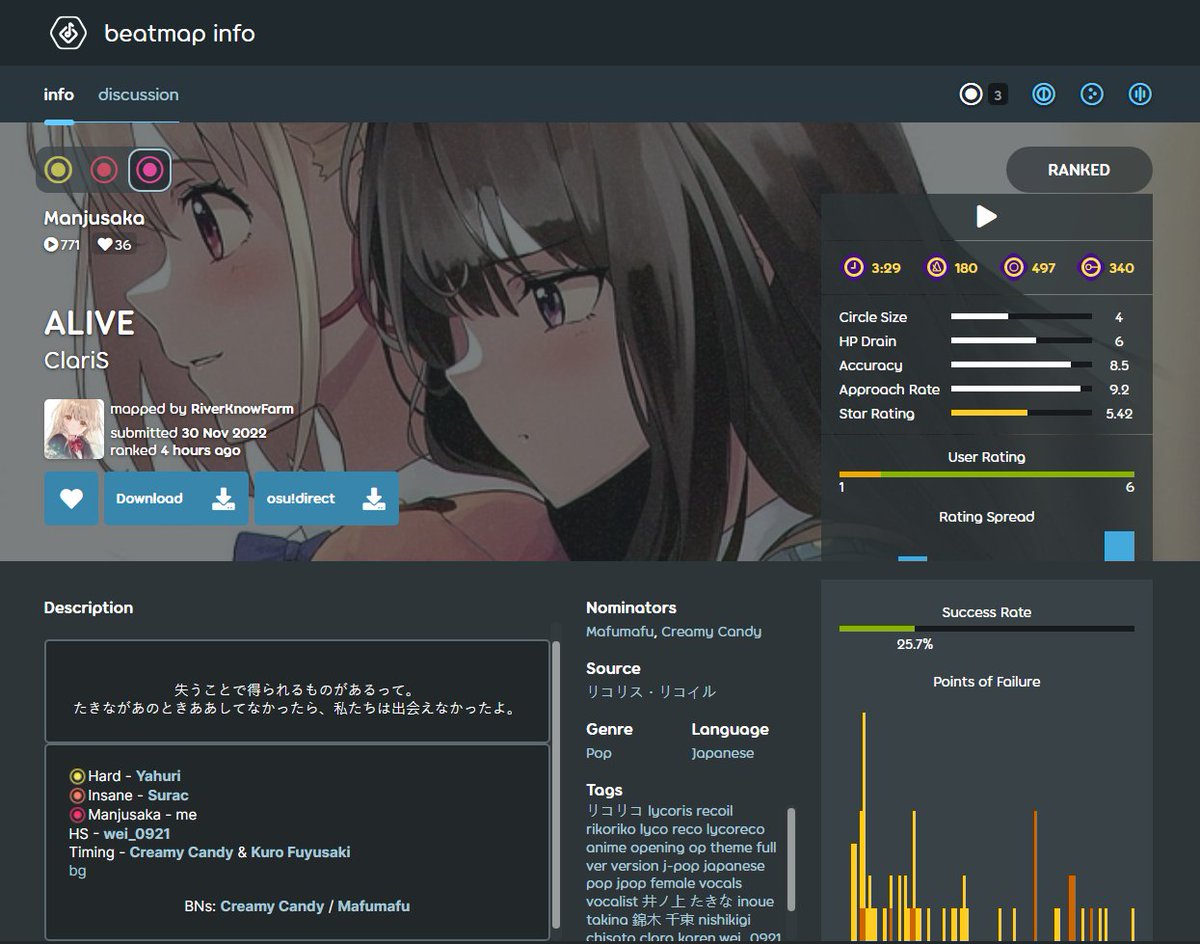Click the slider count icon beside 340

coord(1091,267)
